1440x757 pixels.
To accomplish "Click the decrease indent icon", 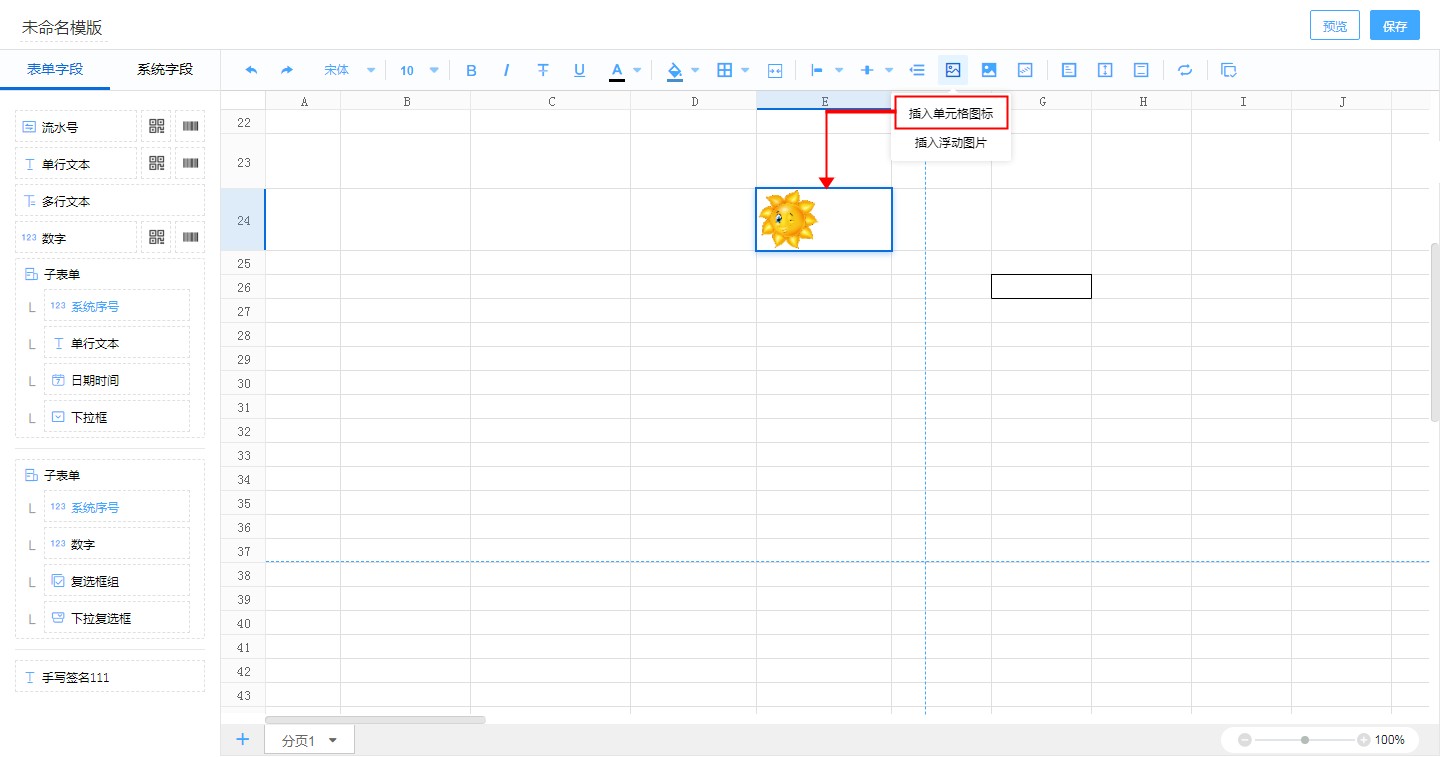I will pyautogui.click(x=917, y=70).
